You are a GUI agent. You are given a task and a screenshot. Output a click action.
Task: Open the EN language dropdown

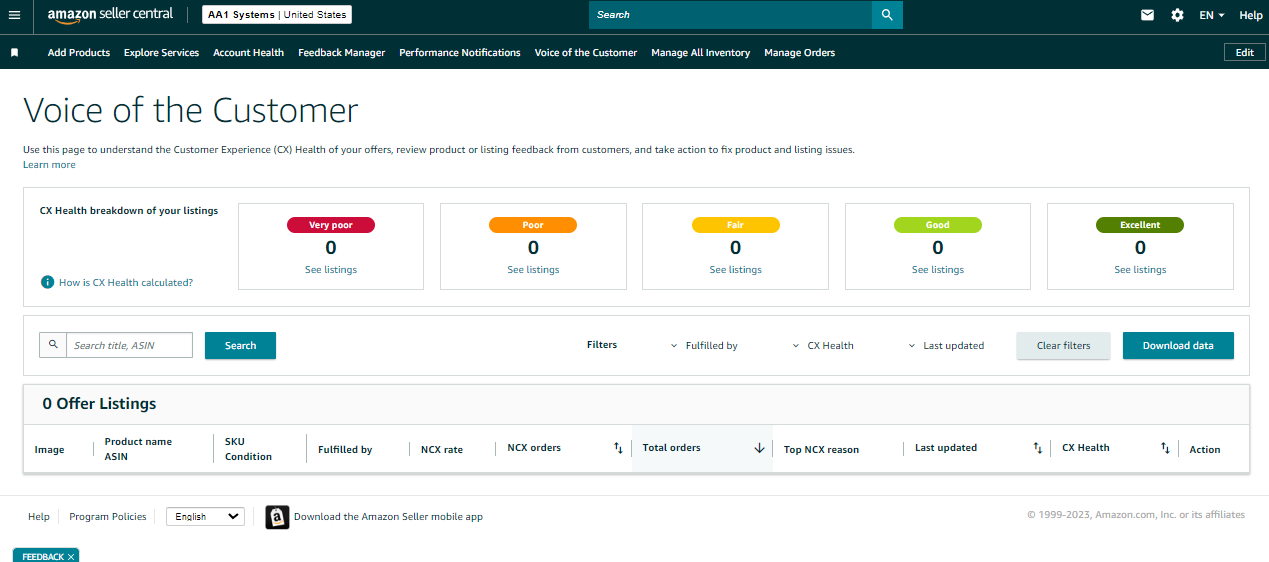[1212, 15]
